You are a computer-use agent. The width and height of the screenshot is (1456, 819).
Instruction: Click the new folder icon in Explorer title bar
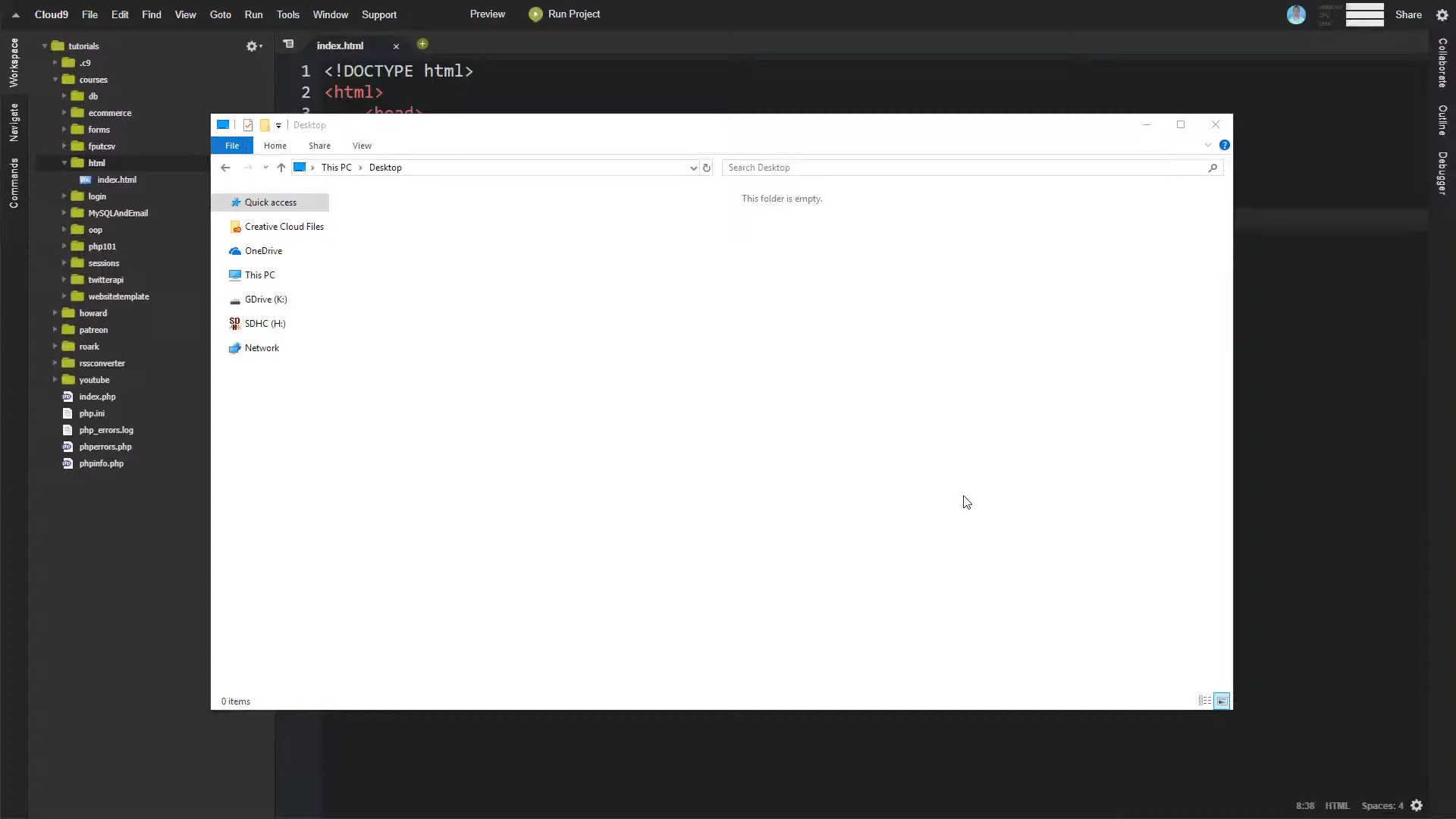tap(265, 125)
